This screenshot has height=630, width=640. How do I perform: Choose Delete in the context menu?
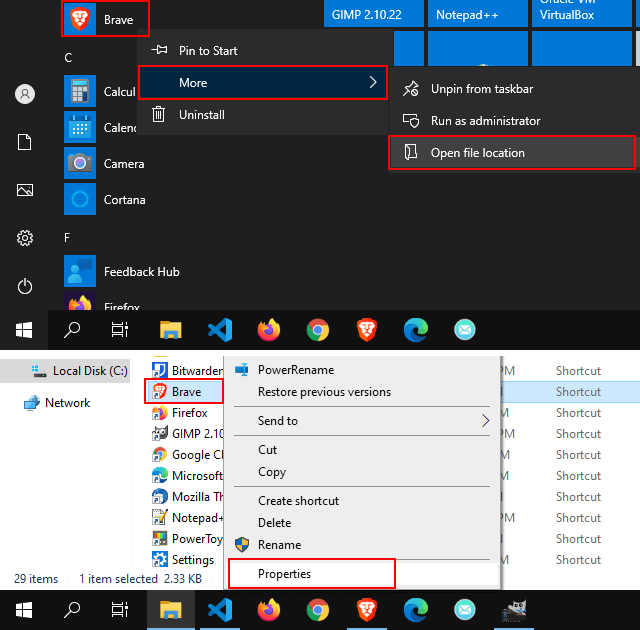pos(362,523)
